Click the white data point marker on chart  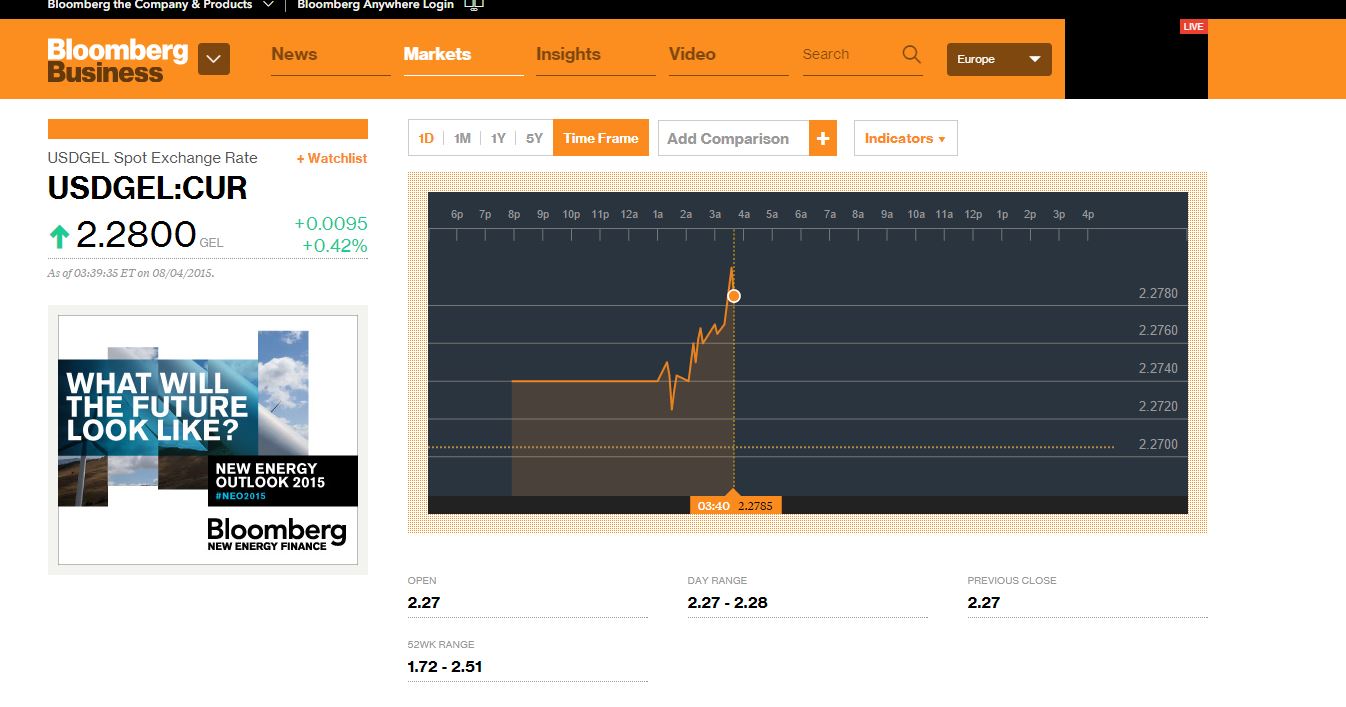point(734,296)
